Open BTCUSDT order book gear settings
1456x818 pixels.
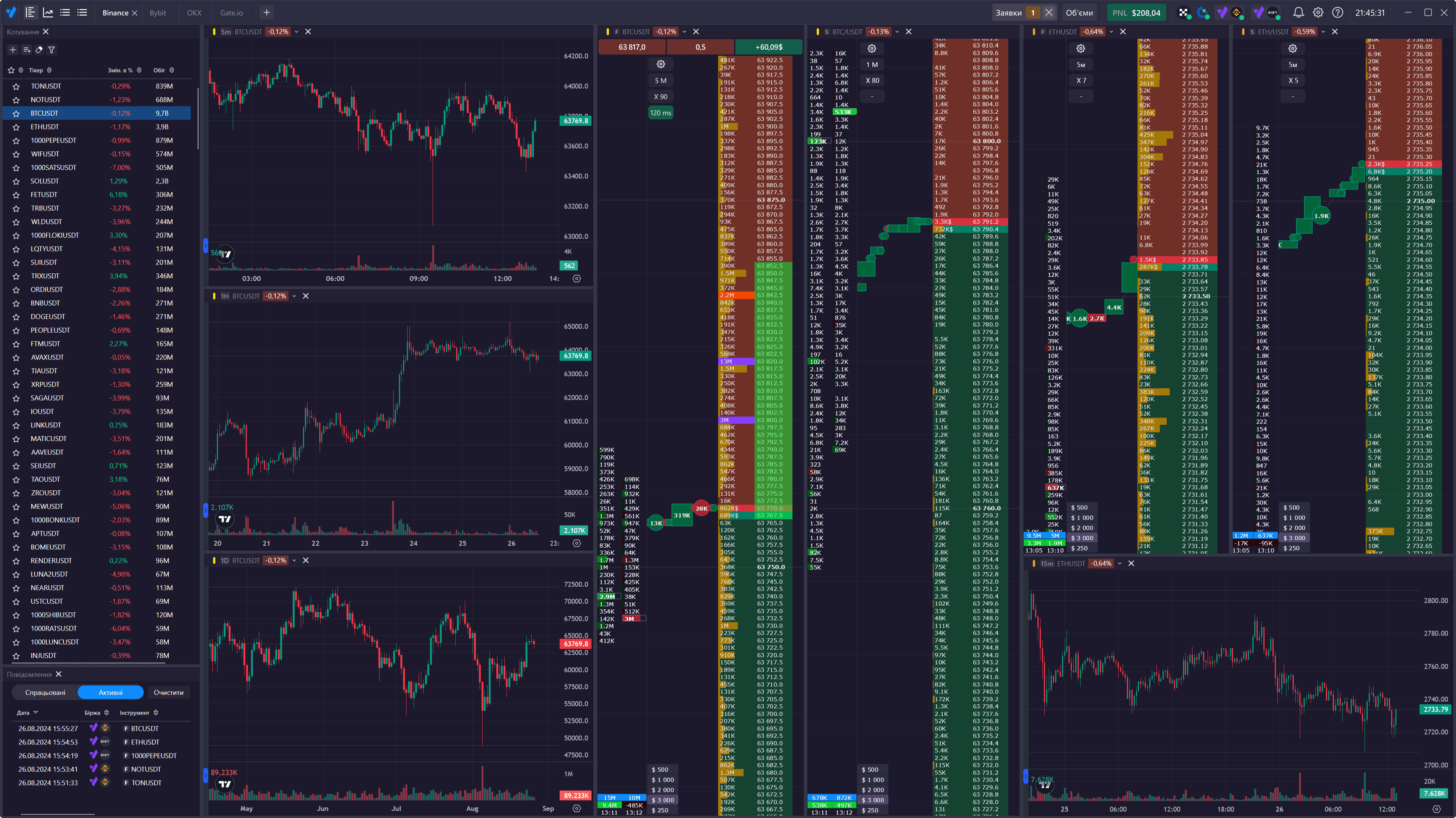pos(660,64)
